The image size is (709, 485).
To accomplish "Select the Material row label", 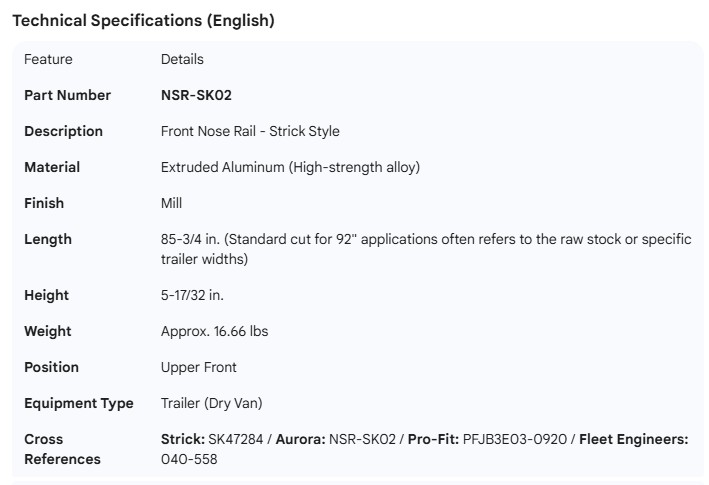I will point(52,167).
